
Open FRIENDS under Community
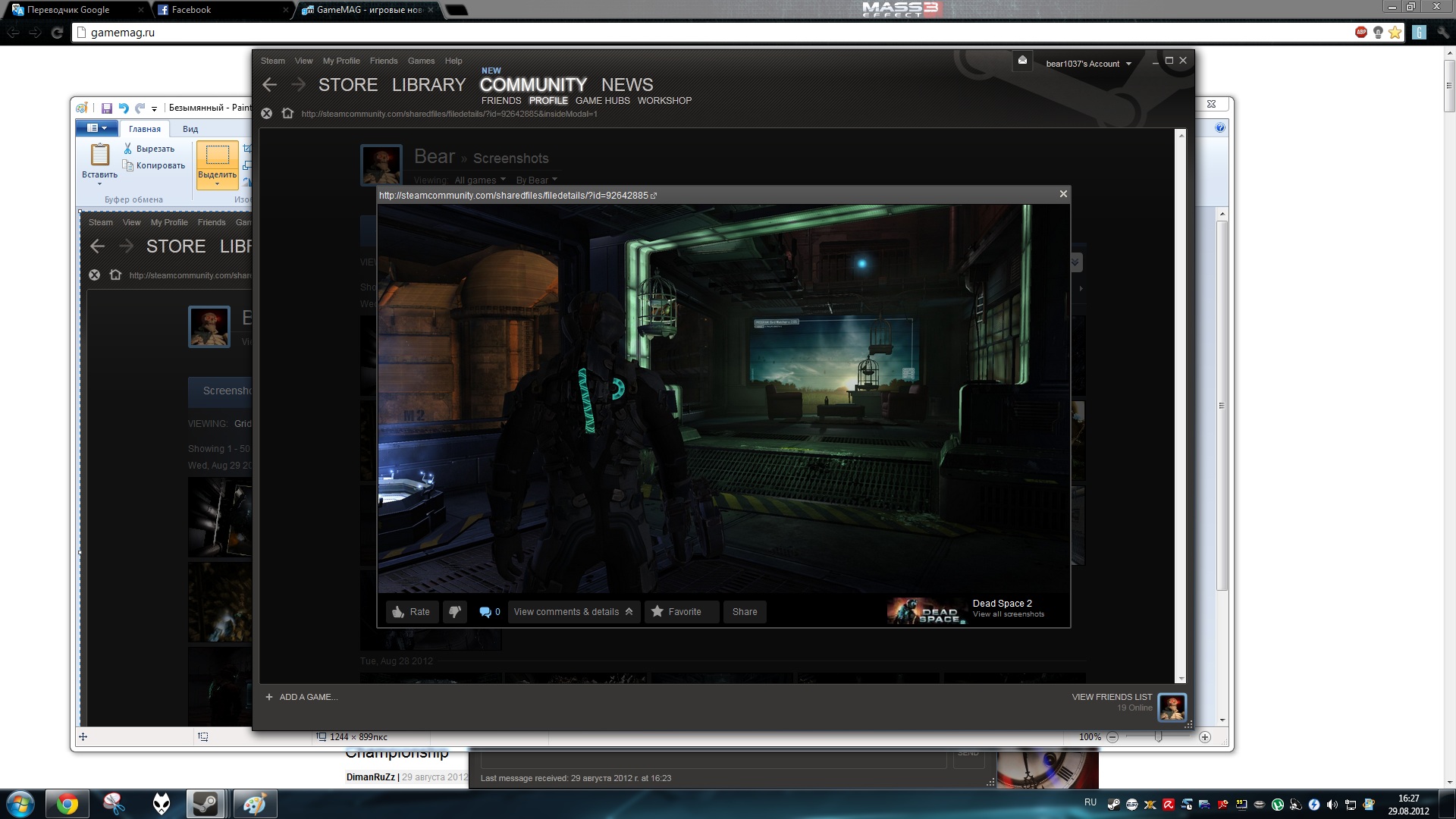[501, 101]
